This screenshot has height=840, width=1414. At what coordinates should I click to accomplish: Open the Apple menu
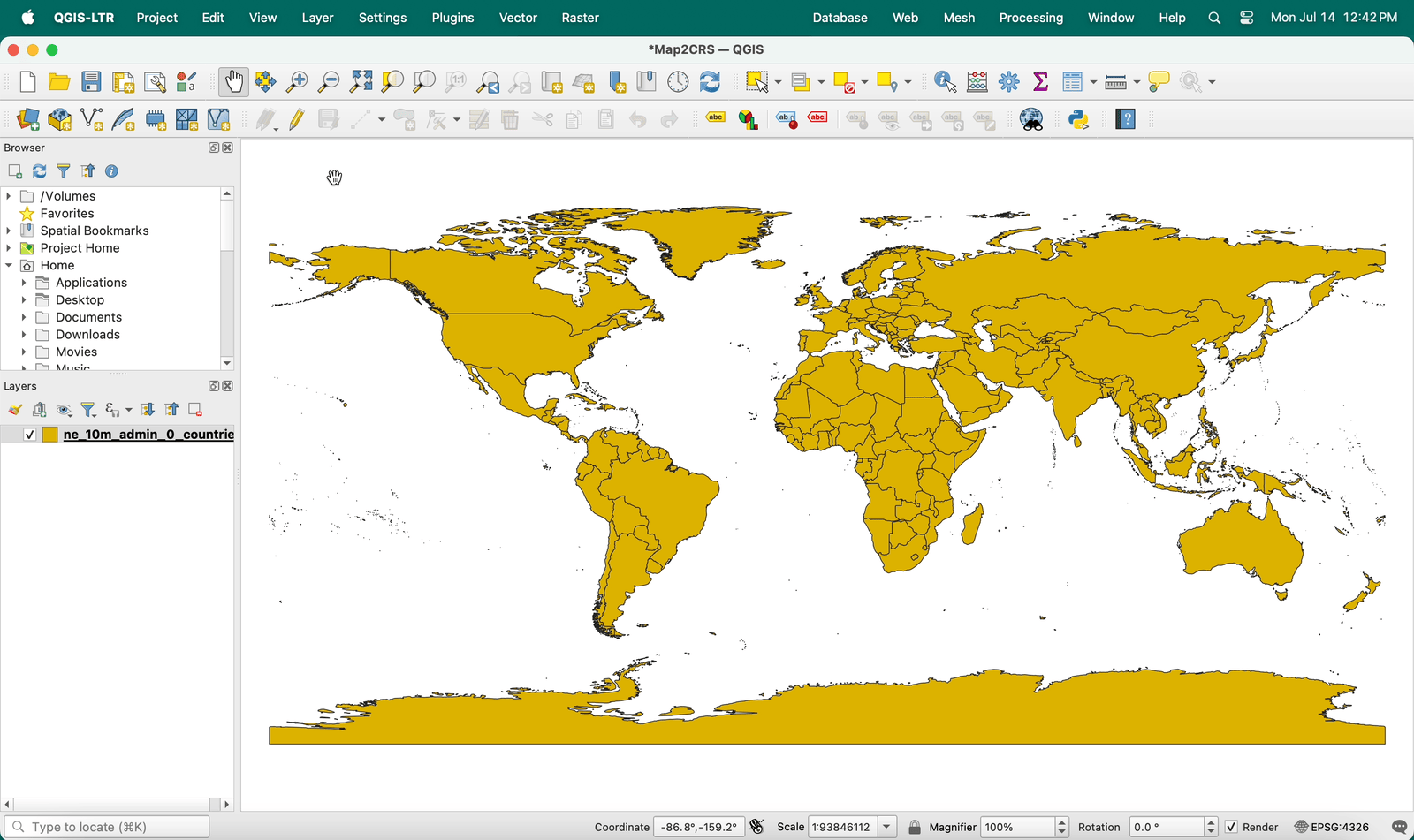(x=27, y=18)
